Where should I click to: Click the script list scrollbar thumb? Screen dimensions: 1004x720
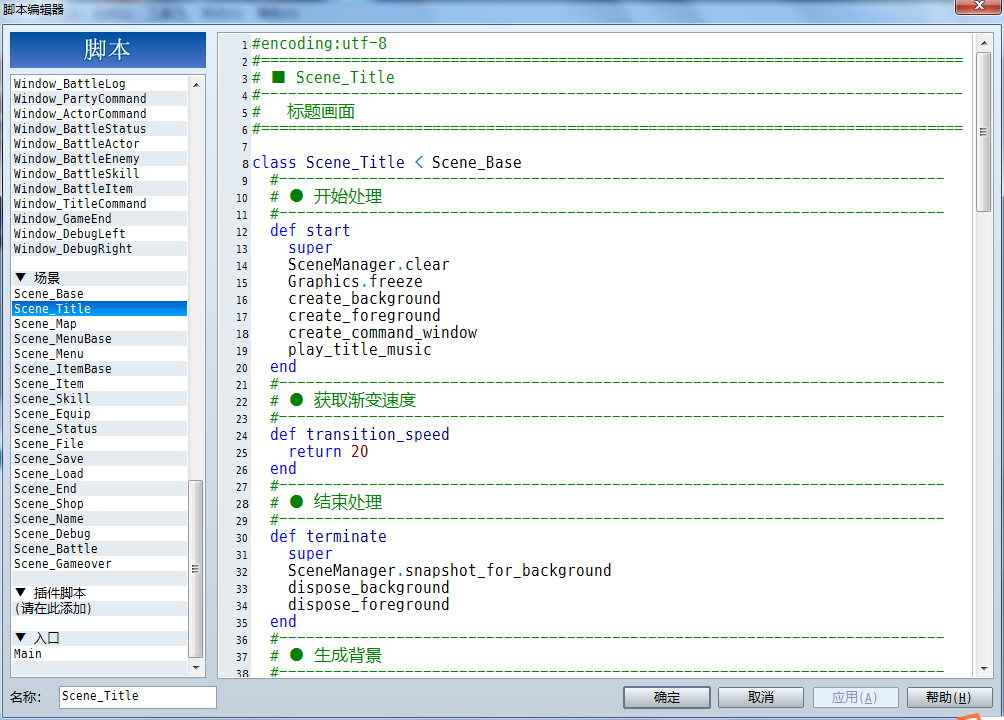[x=196, y=569]
